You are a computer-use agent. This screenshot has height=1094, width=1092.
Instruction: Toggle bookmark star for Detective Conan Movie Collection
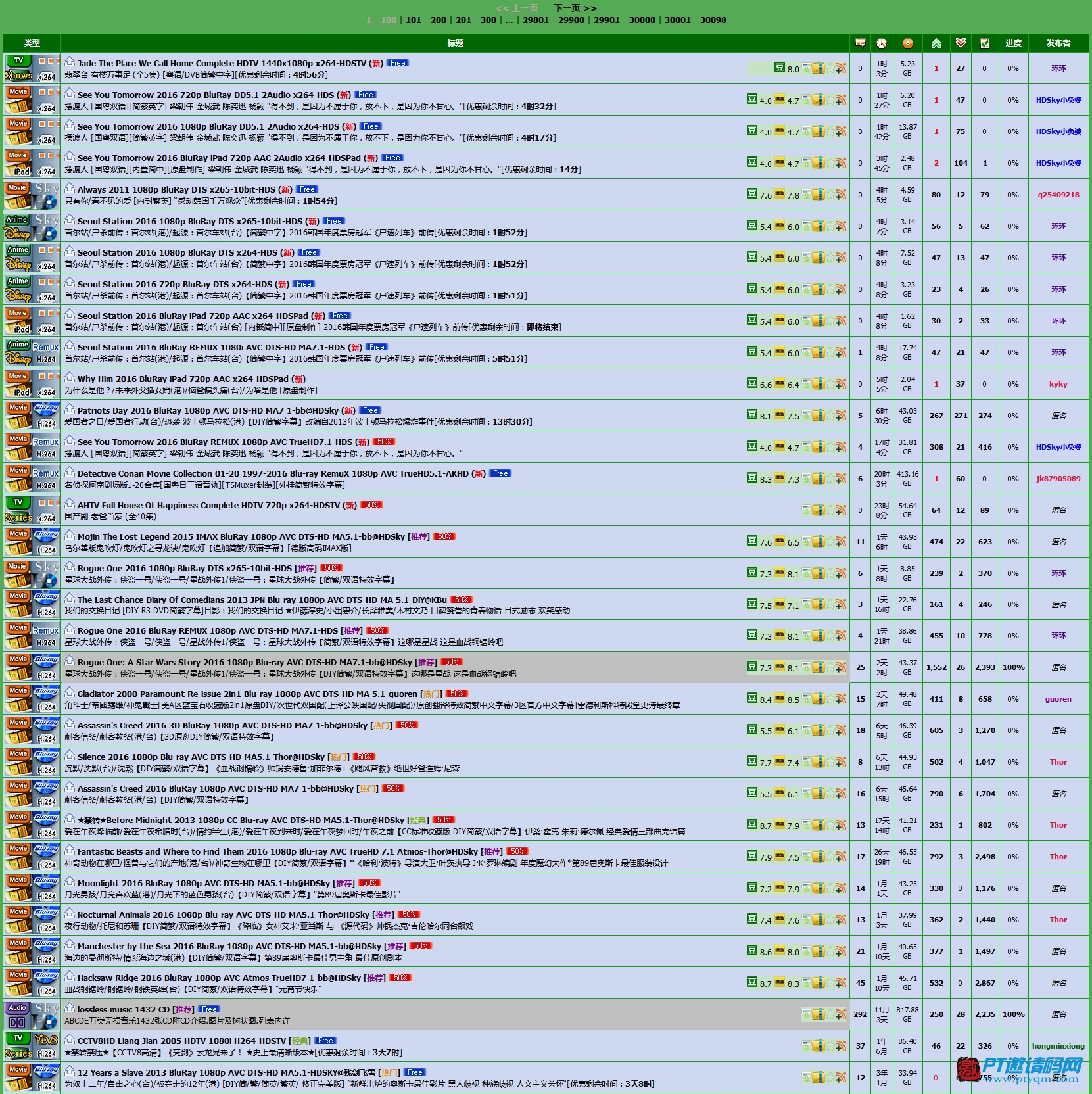(x=829, y=479)
